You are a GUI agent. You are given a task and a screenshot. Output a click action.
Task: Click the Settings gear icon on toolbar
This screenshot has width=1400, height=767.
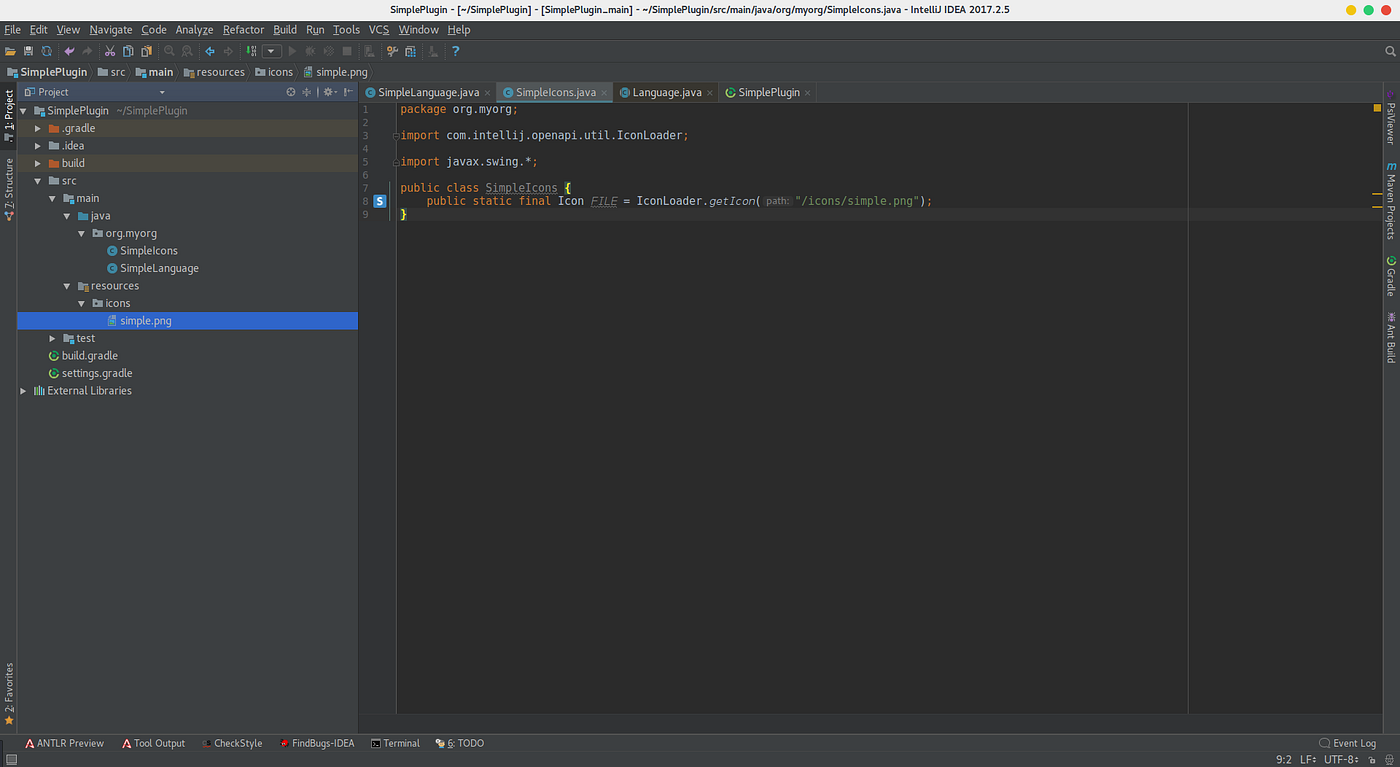392,50
